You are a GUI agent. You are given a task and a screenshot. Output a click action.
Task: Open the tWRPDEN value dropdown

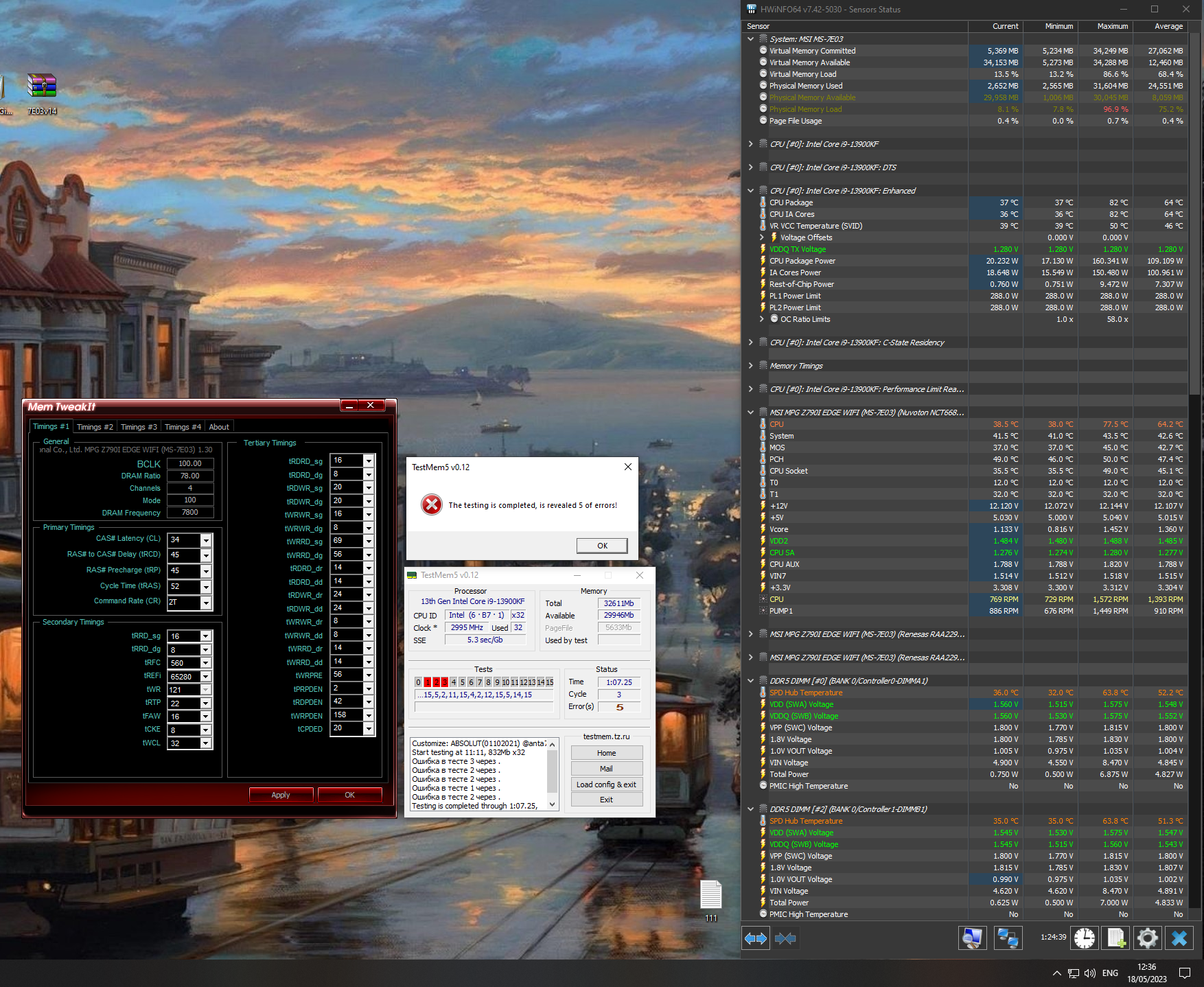tap(369, 715)
